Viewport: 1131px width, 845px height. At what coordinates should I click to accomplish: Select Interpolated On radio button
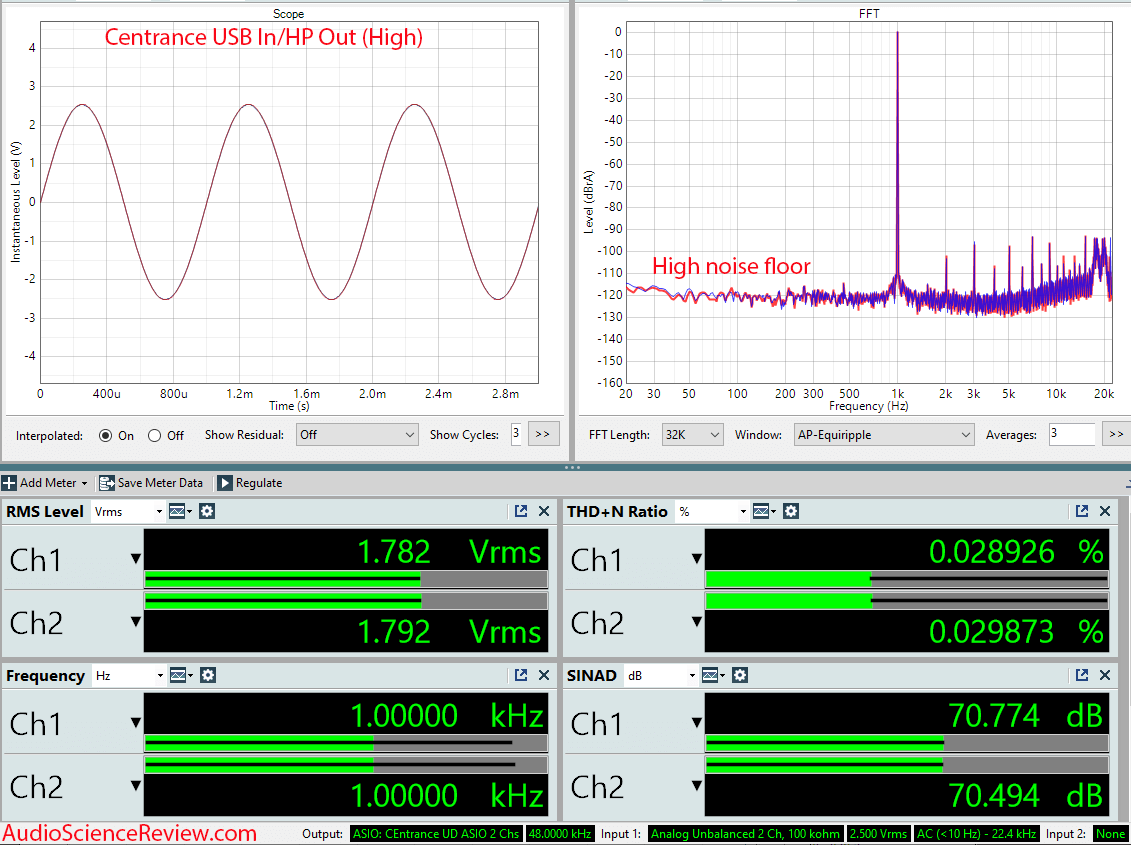tap(106, 436)
